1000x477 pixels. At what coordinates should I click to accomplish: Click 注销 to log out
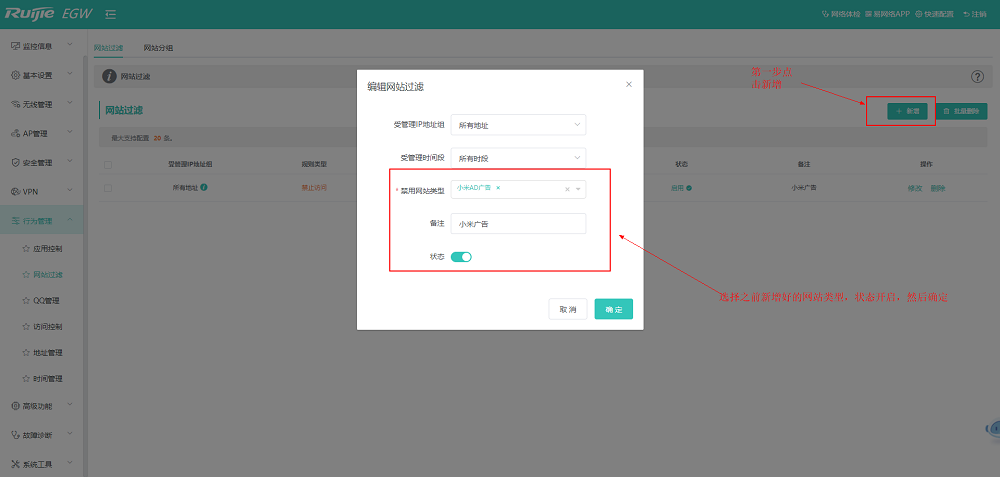[x=975, y=14]
